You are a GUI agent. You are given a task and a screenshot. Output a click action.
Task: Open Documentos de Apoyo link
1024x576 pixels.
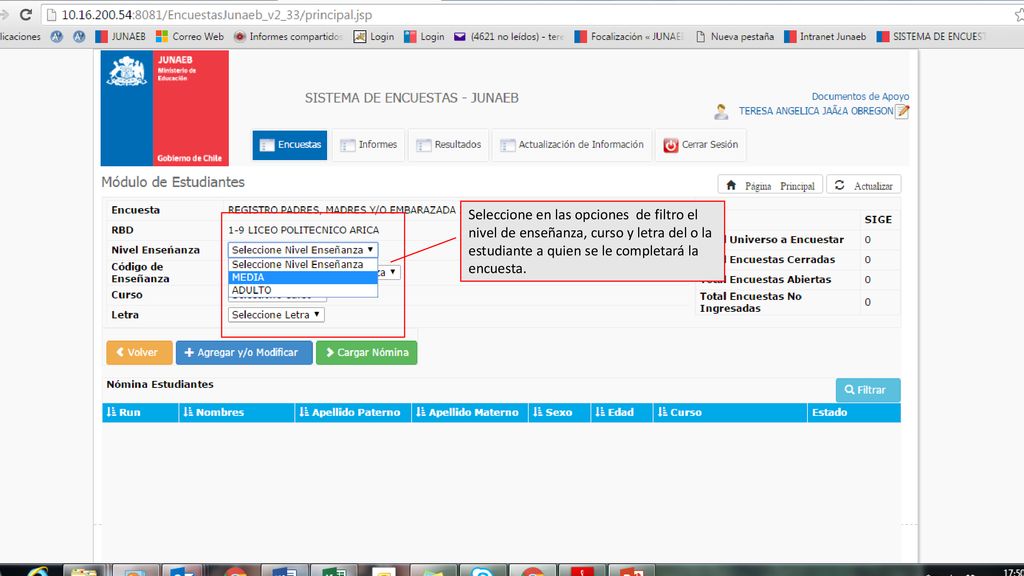tap(860, 96)
